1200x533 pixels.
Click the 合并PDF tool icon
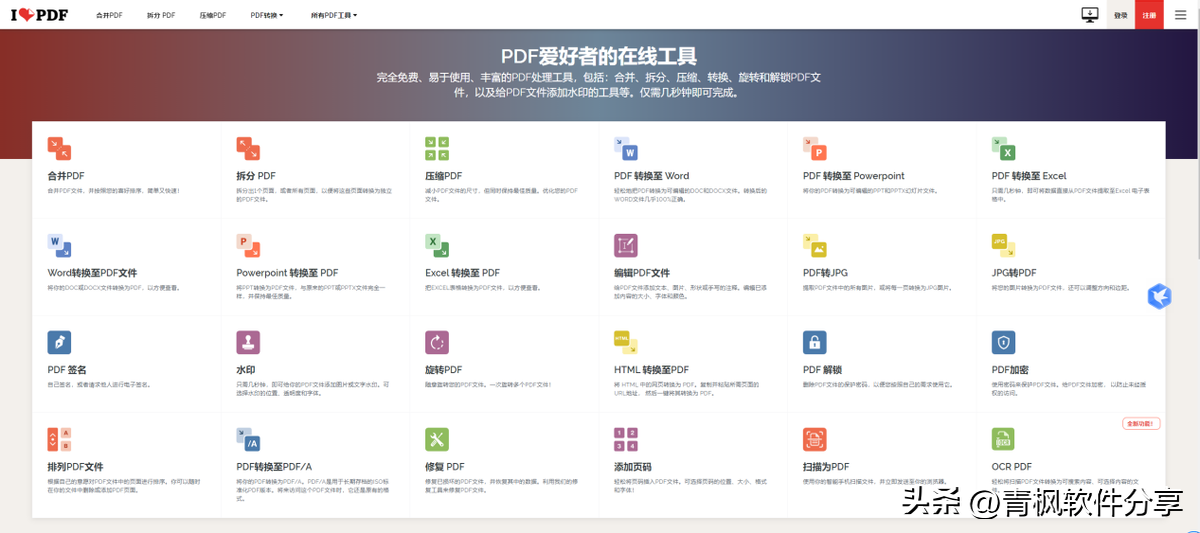tap(59, 148)
